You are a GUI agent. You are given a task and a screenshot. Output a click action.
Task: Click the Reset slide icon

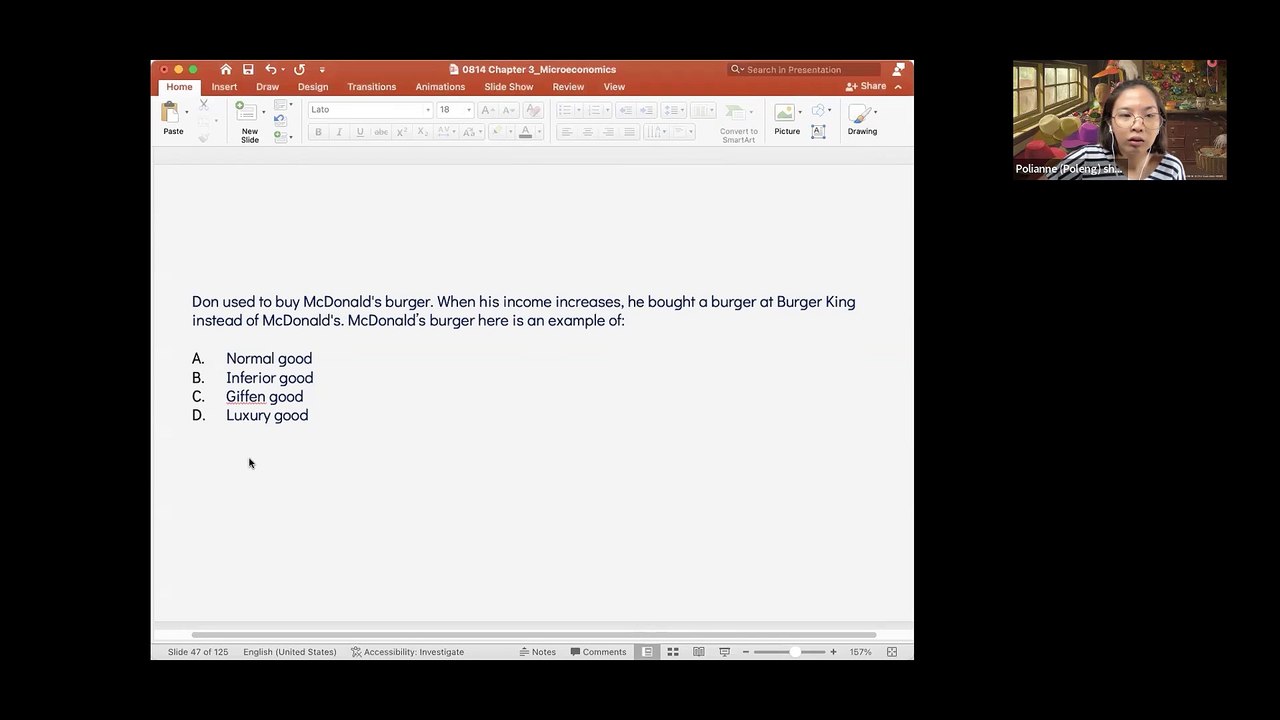[280, 121]
